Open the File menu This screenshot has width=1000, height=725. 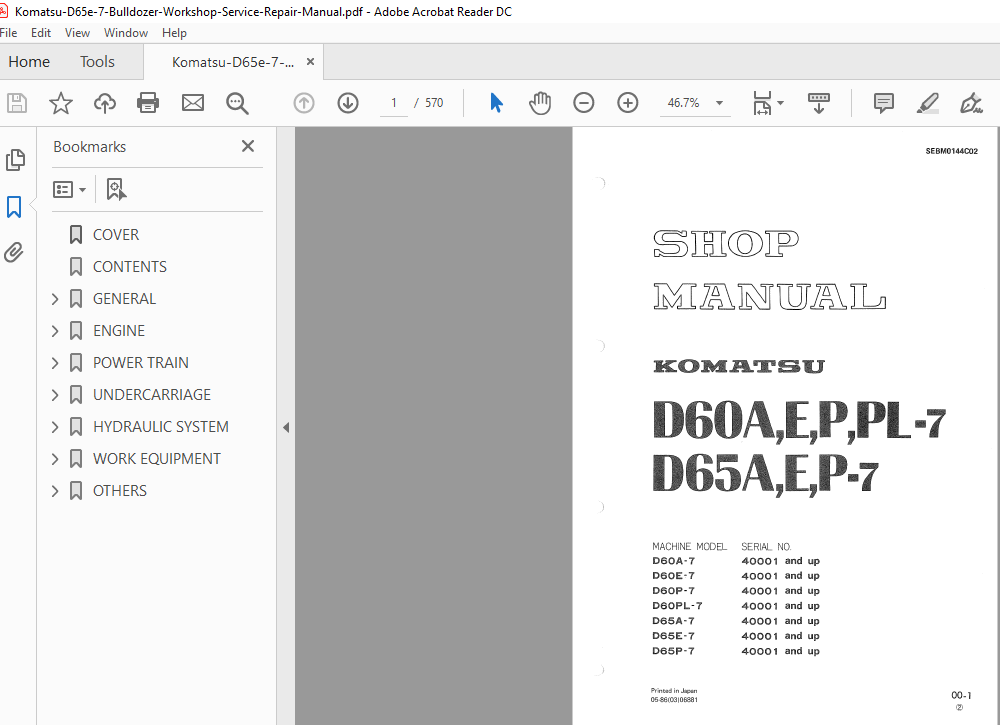tap(8, 33)
